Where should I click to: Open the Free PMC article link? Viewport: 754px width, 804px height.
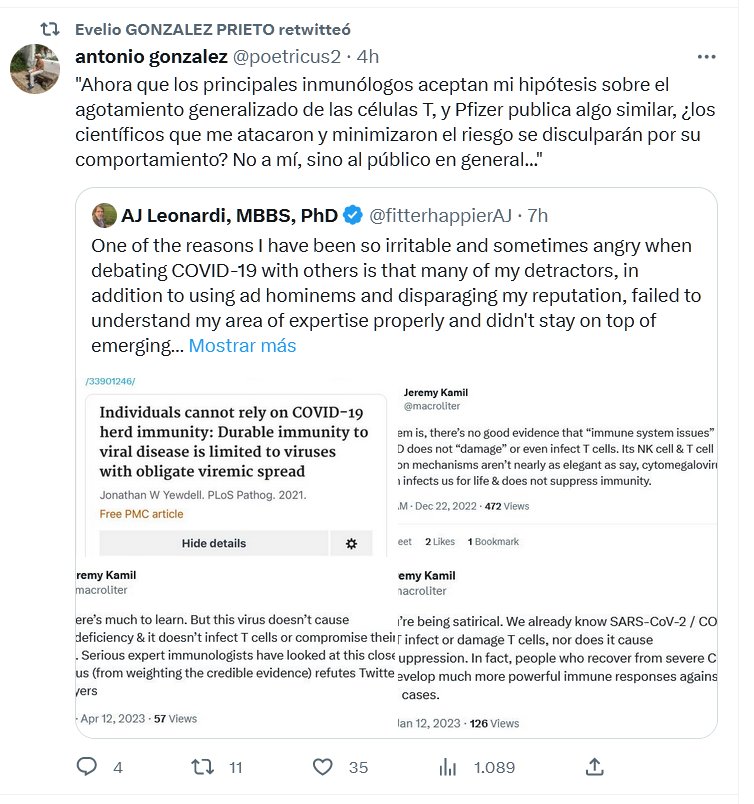click(x=141, y=514)
